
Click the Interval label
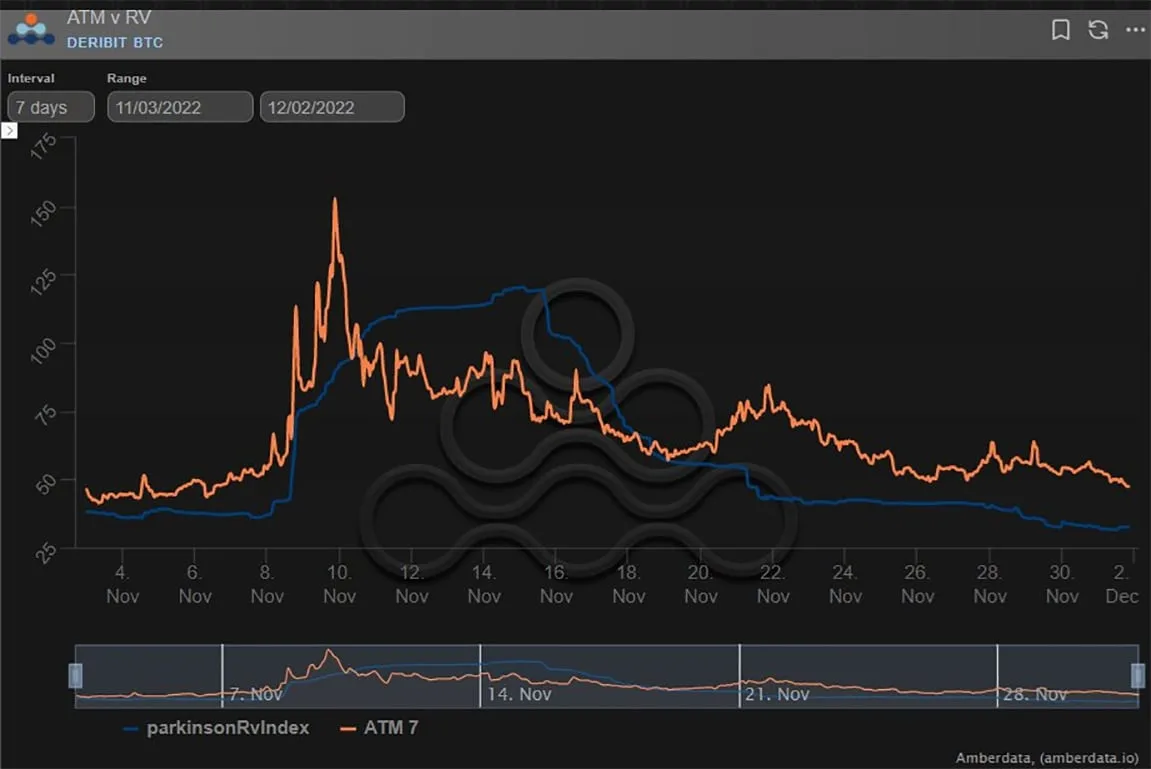click(x=31, y=79)
